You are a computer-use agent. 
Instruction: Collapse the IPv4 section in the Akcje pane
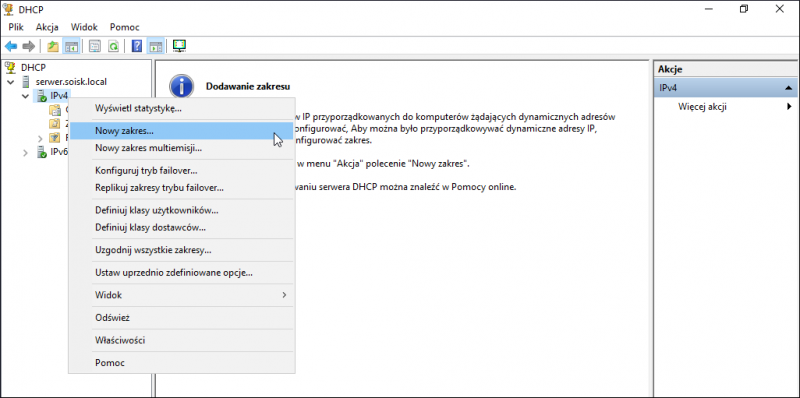click(x=789, y=88)
